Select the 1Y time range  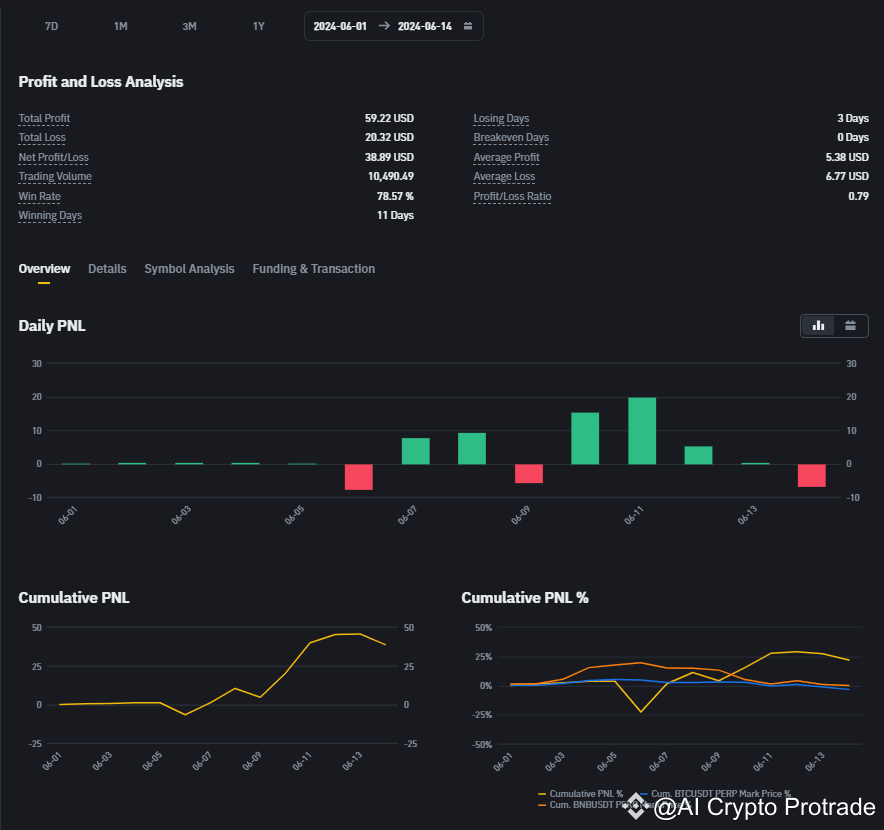(x=258, y=26)
